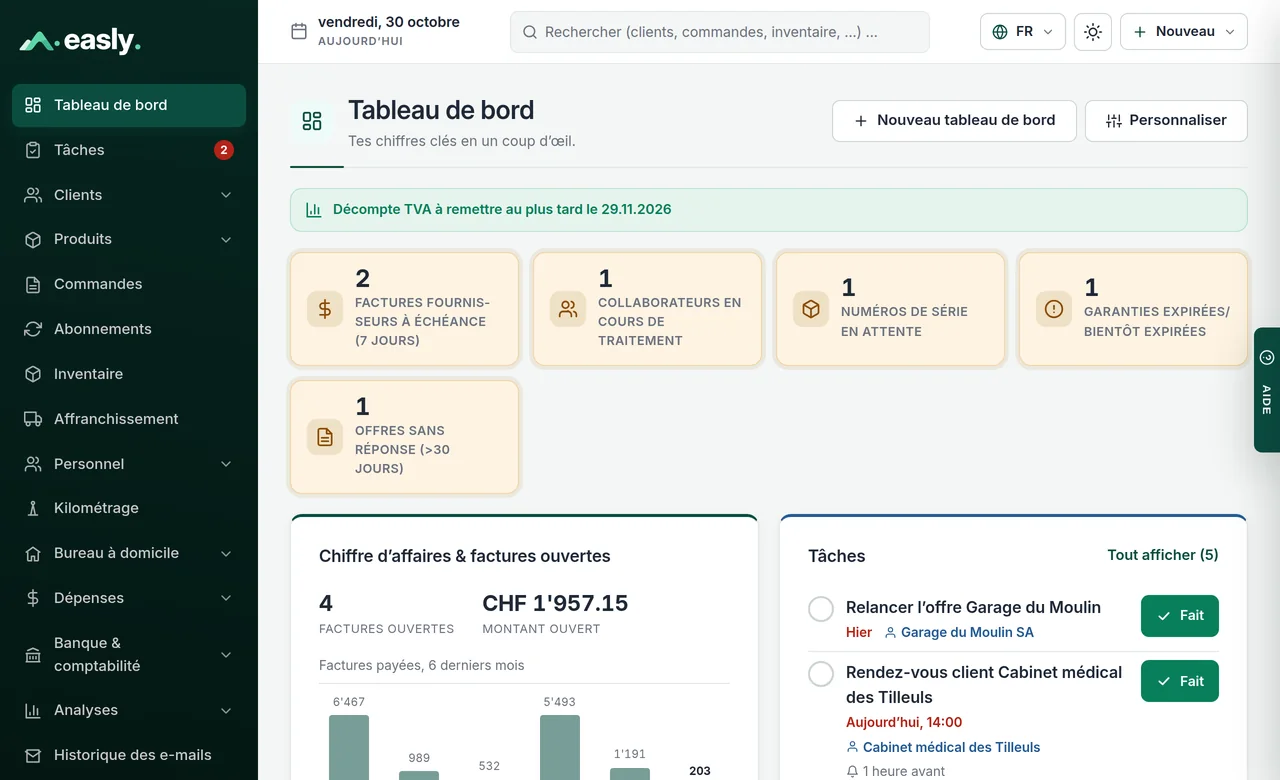The width and height of the screenshot is (1280, 780).
Task: Mark Relancer l'offre Garage du Moulin circle complete
Action: coord(821,609)
